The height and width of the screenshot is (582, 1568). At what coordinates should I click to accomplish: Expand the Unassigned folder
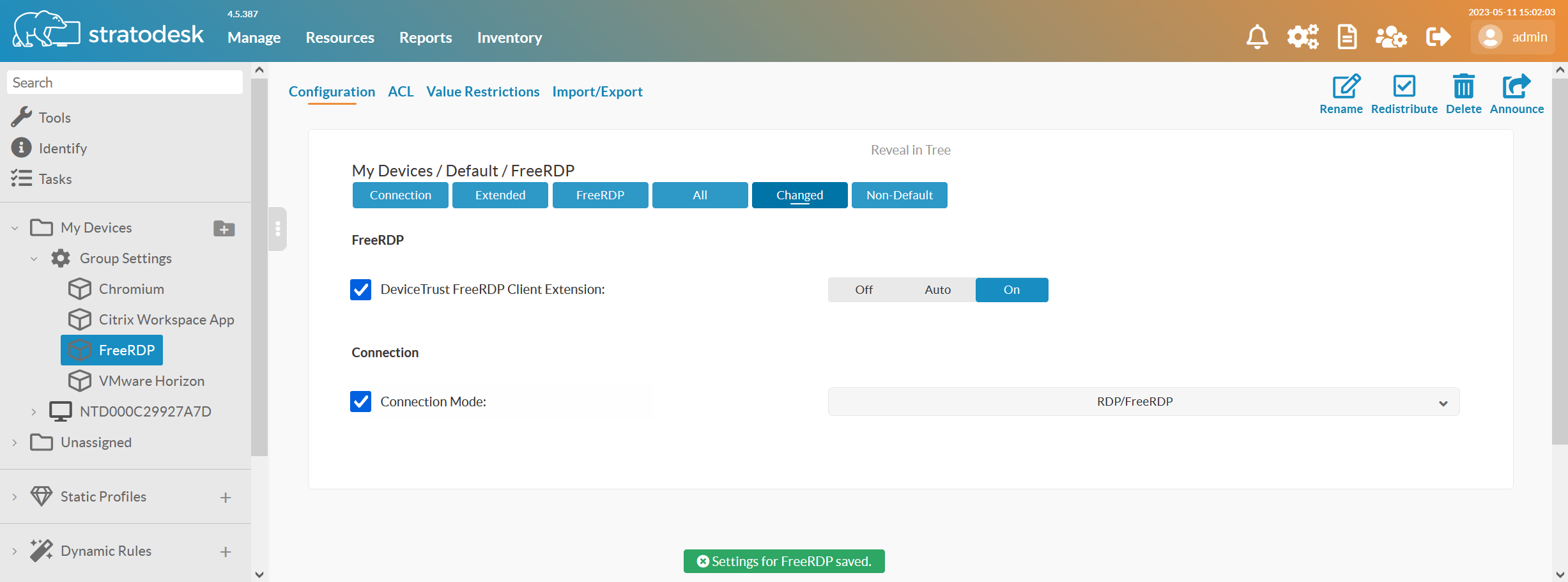point(14,441)
